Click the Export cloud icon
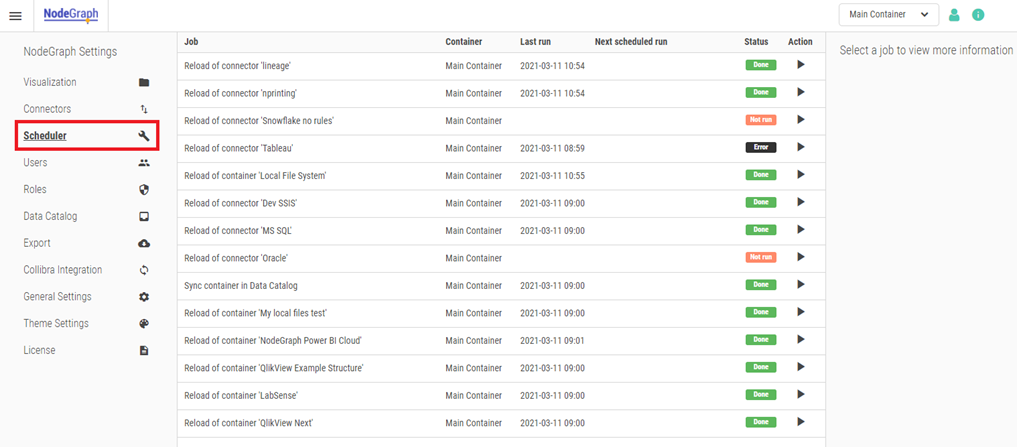Viewport: 1017px width, 447px height. (144, 243)
